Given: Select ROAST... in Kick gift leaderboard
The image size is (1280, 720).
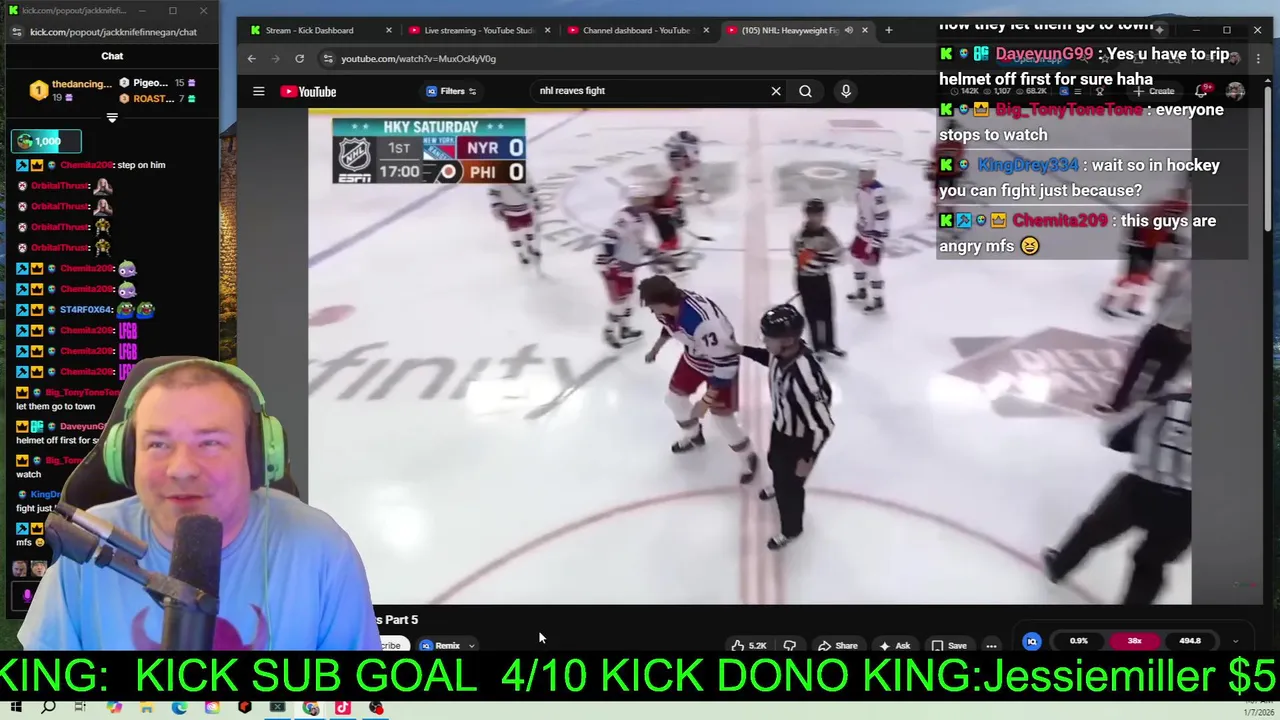Looking at the screenshot, I should 157,98.
